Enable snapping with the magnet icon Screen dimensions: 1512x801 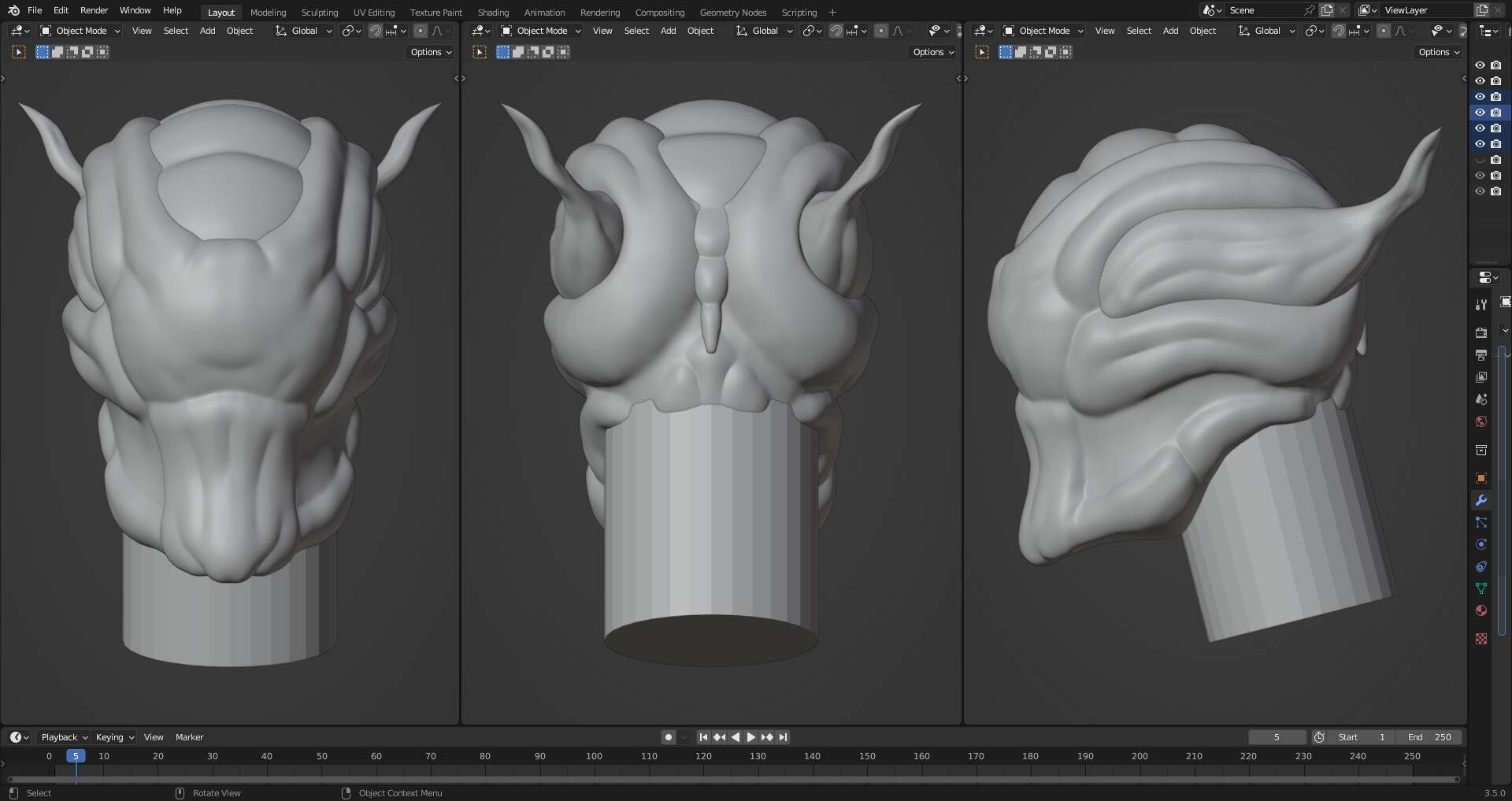point(376,31)
